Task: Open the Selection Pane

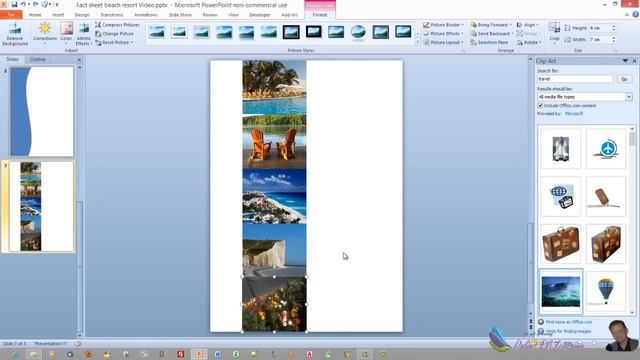Action: 489,42
